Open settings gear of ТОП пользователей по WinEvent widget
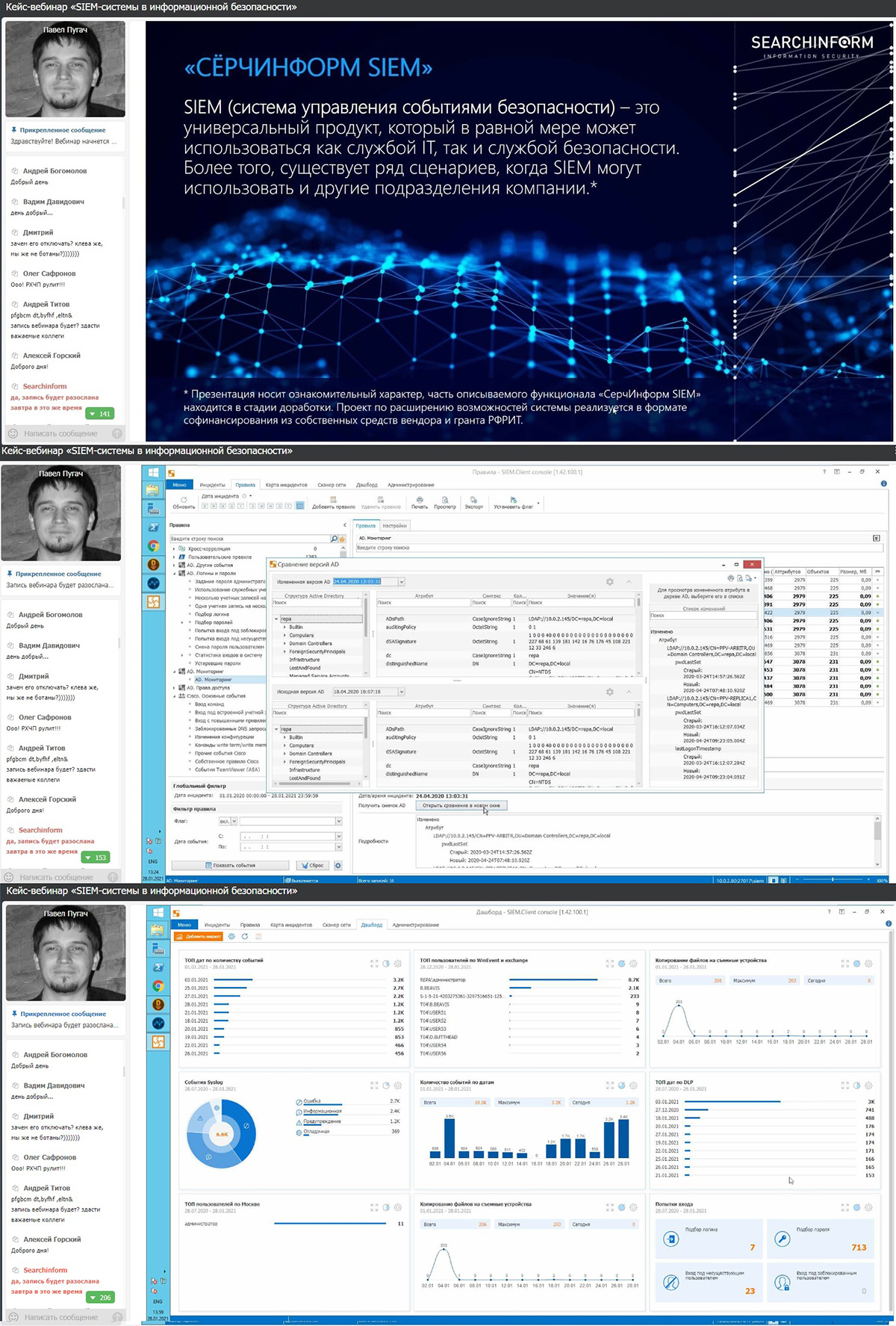 [633, 964]
